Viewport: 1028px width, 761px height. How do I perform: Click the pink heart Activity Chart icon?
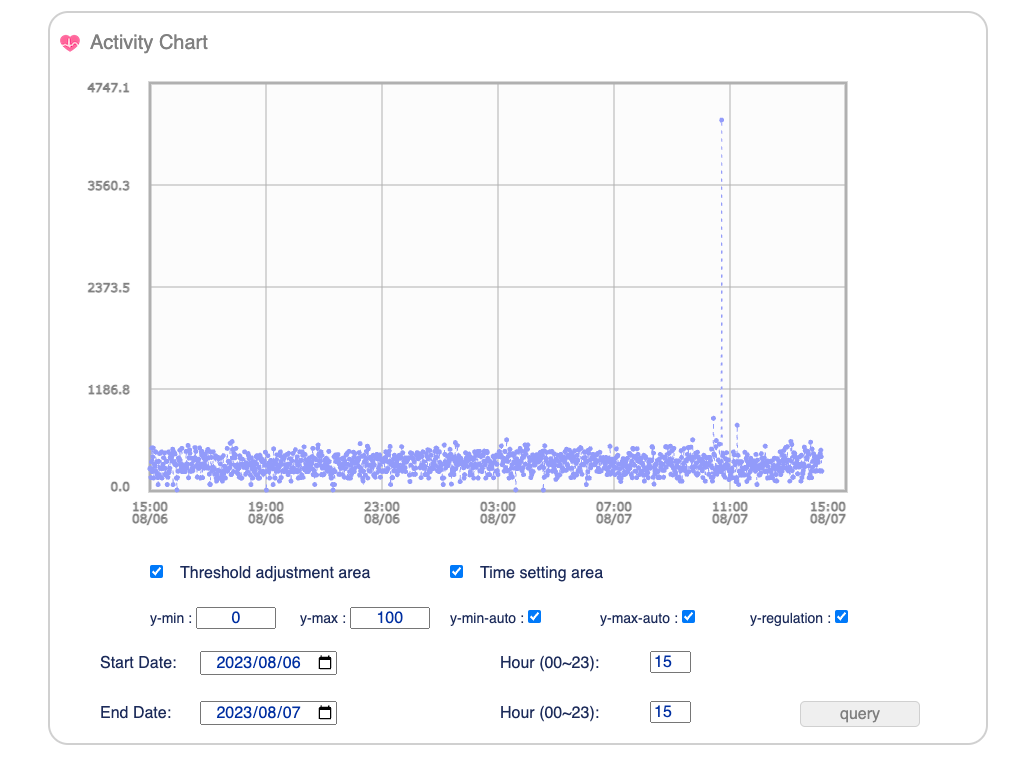(70, 43)
